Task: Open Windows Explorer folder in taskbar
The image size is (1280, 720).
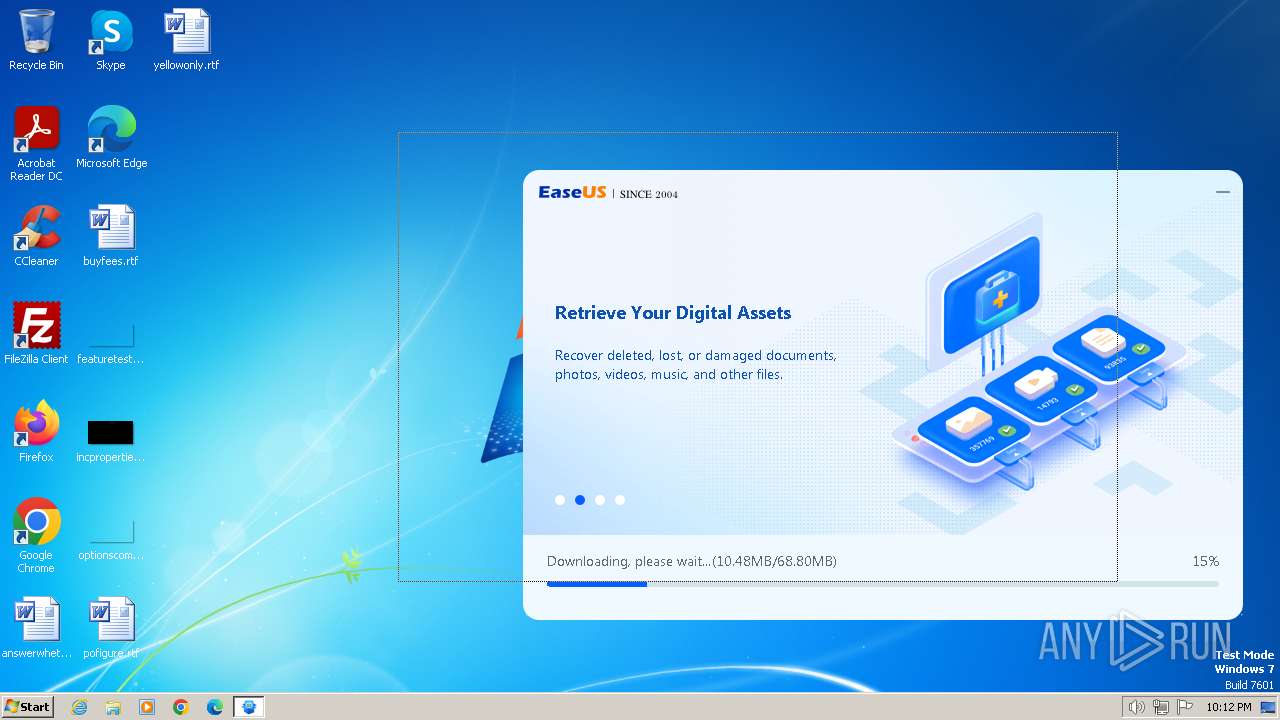Action: 113,707
